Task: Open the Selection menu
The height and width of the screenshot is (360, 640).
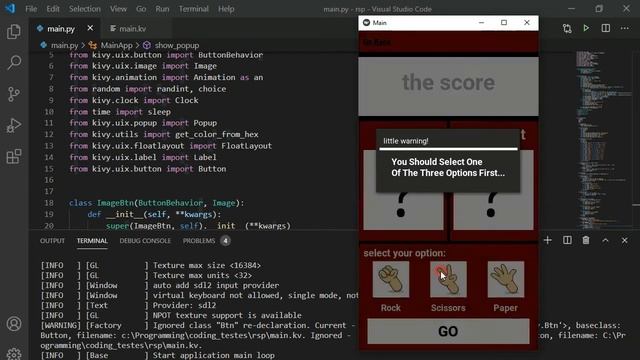Action: [84, 9]
